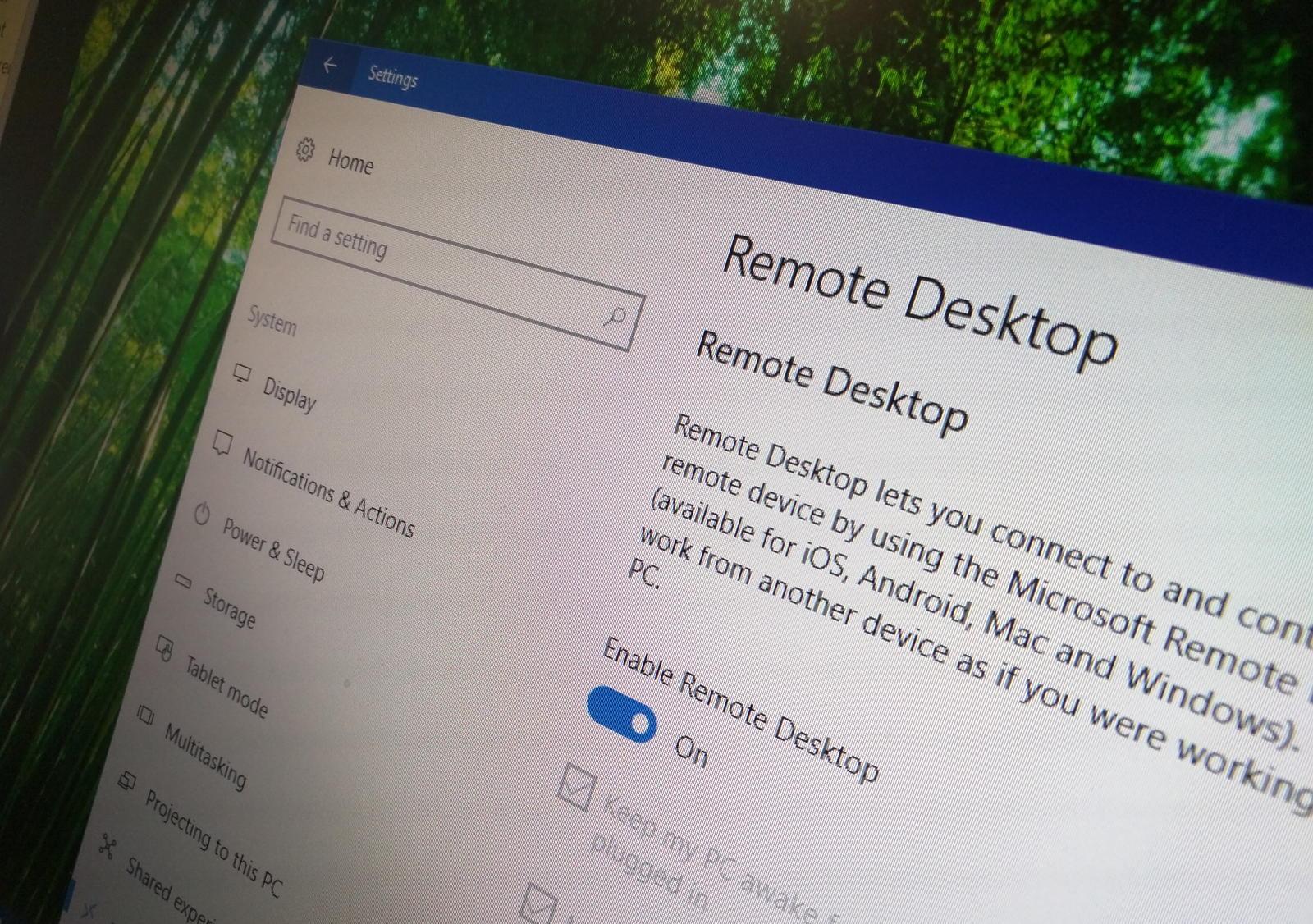Check the Keep my PC awake checkbox

coord(575,788)
